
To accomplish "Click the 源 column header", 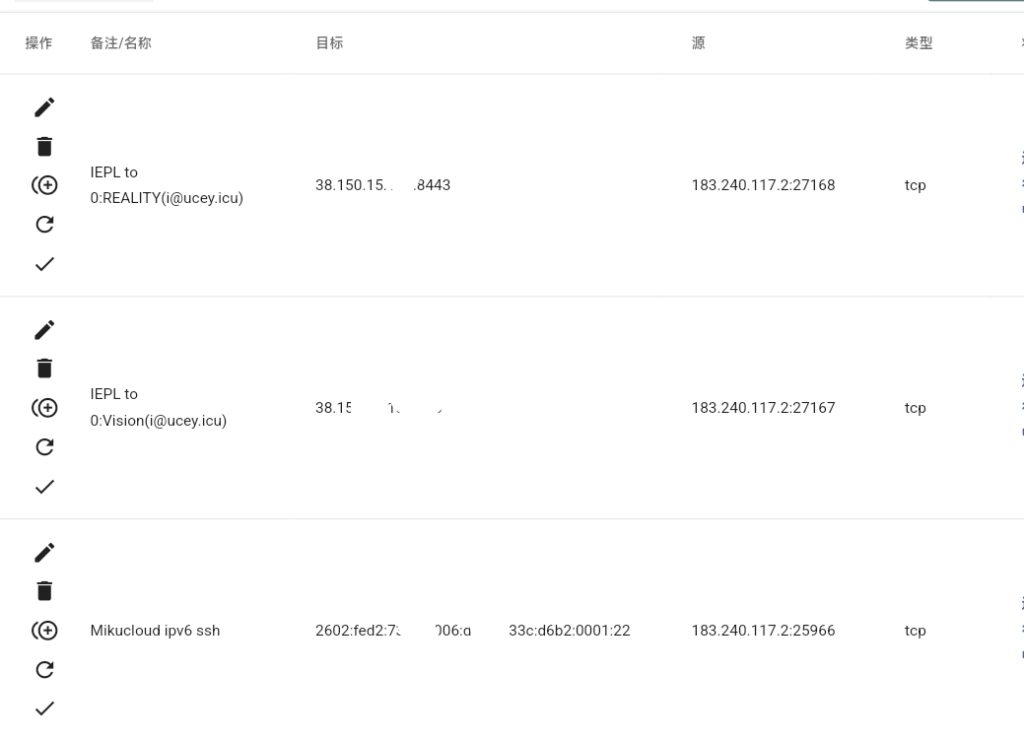I will pyautogui.click(x=698, y=44).
